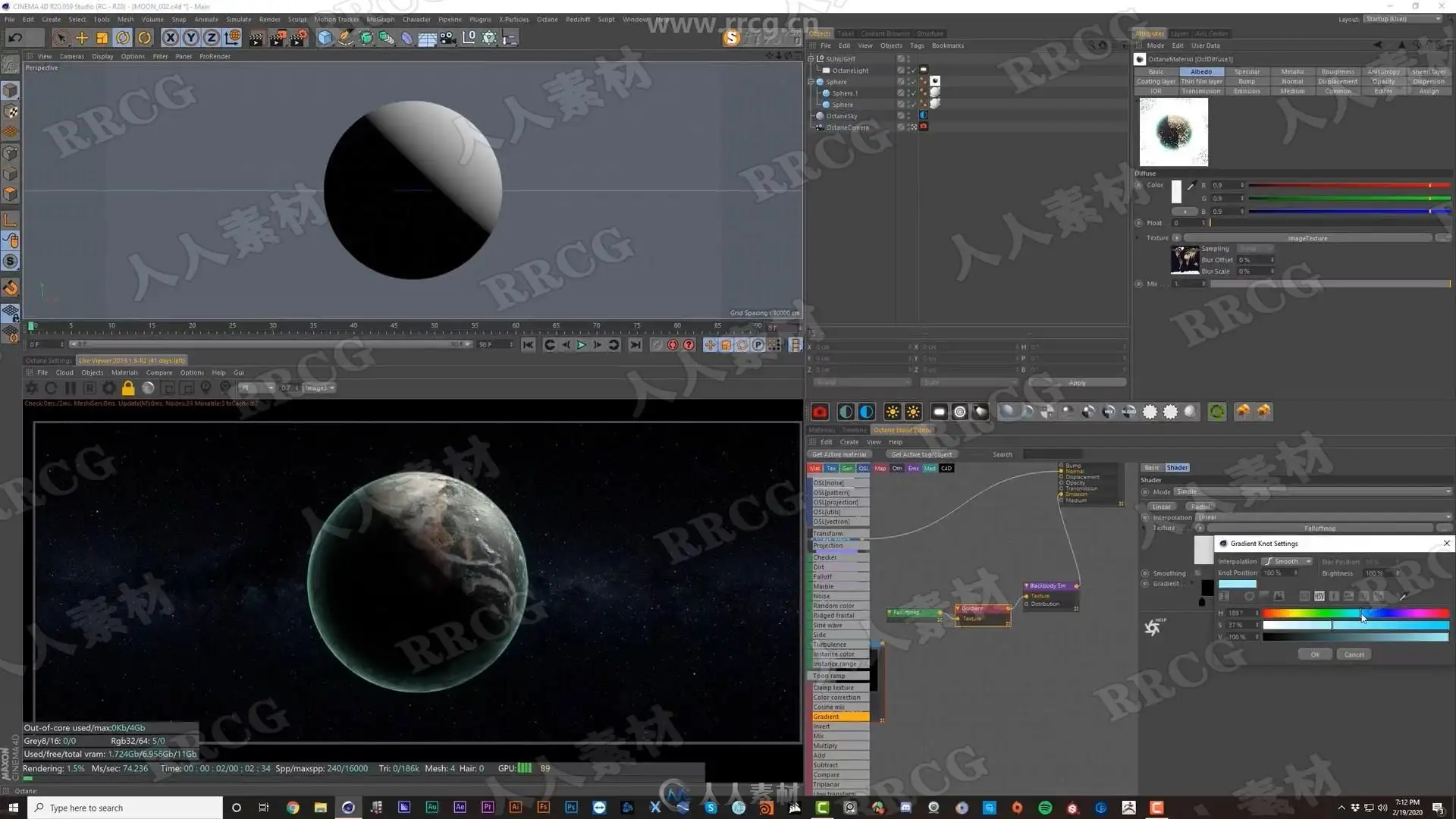Collapse the Blackbody Em node
This screenshot has height=819, width=1456.
1026,586
